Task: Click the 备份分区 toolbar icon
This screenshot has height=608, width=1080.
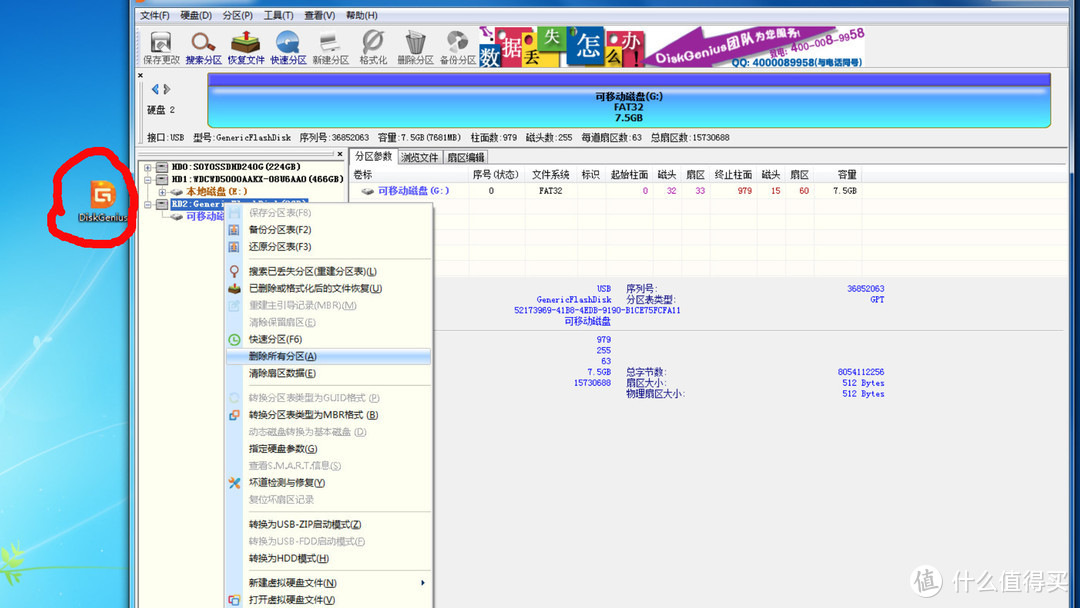Action: [458, 44]
